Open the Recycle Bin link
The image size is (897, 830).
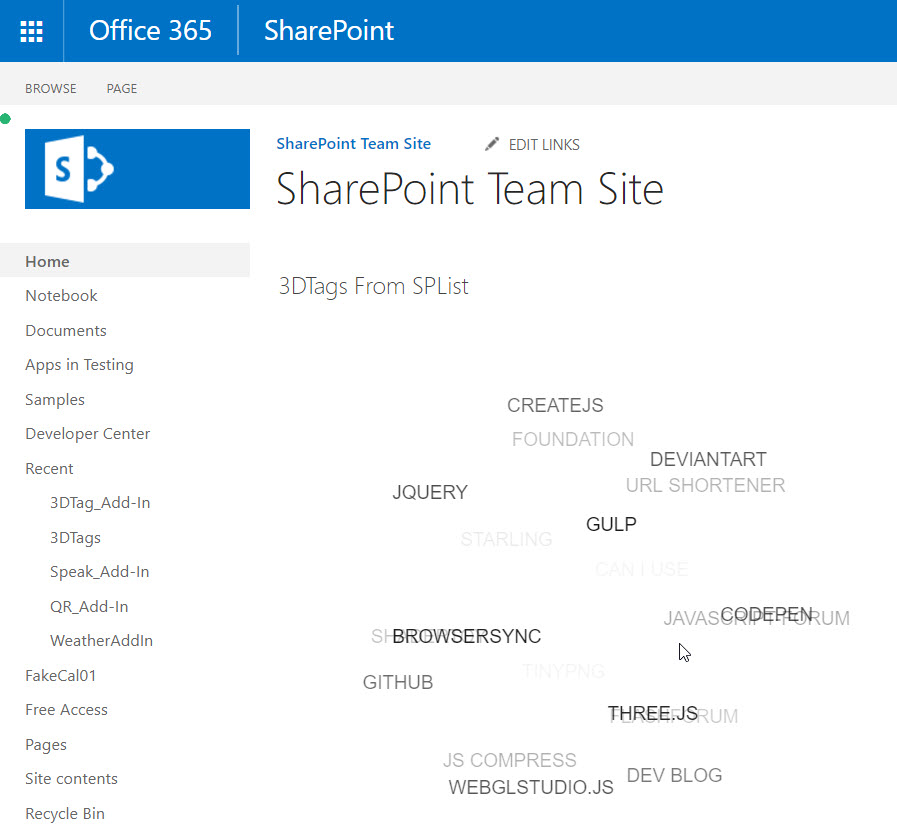click(65, 814)
